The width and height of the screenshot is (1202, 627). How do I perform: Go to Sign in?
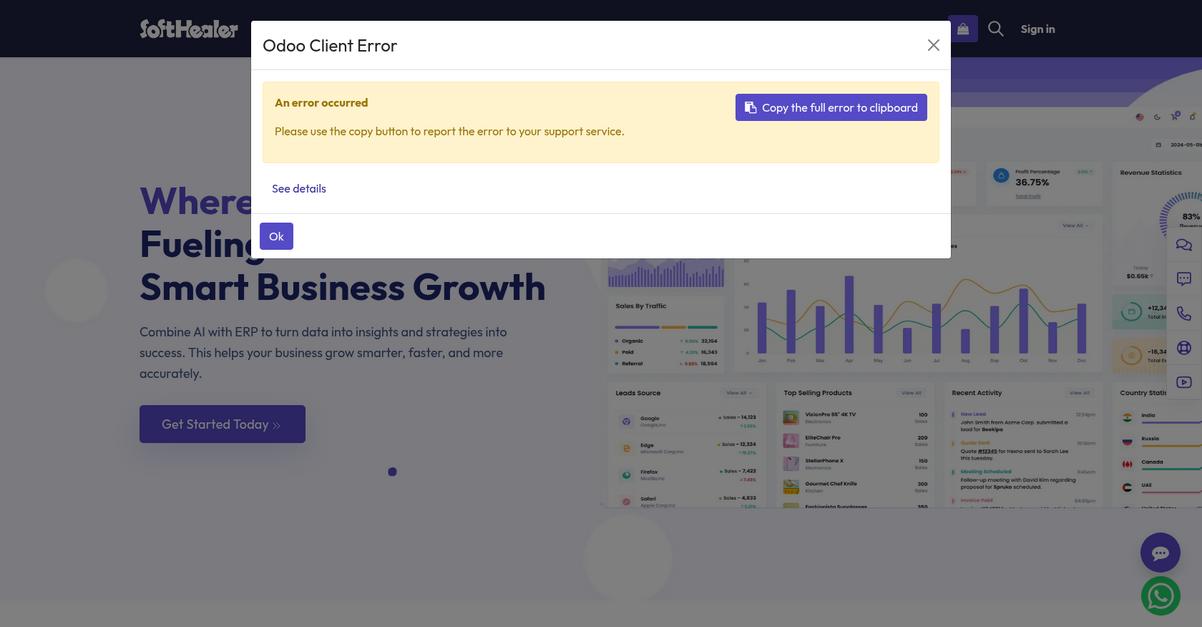tap(1037, 29)
